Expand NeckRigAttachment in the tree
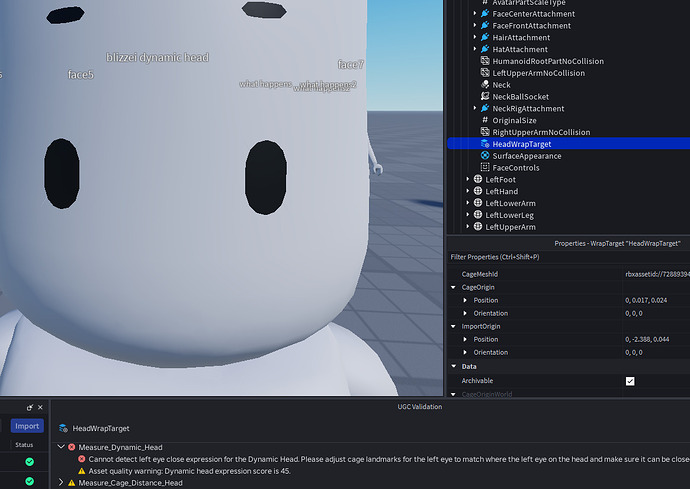 coord(474,108)
